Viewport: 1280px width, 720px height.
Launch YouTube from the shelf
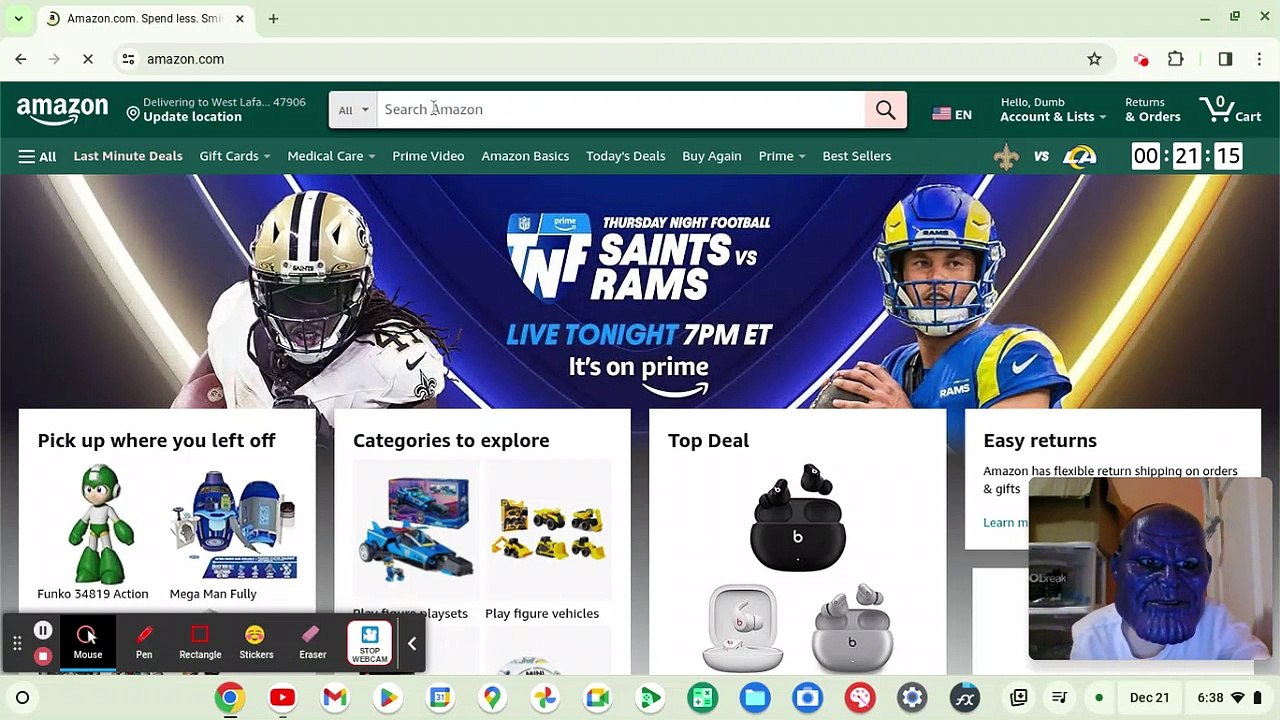(x=282, y=698)
